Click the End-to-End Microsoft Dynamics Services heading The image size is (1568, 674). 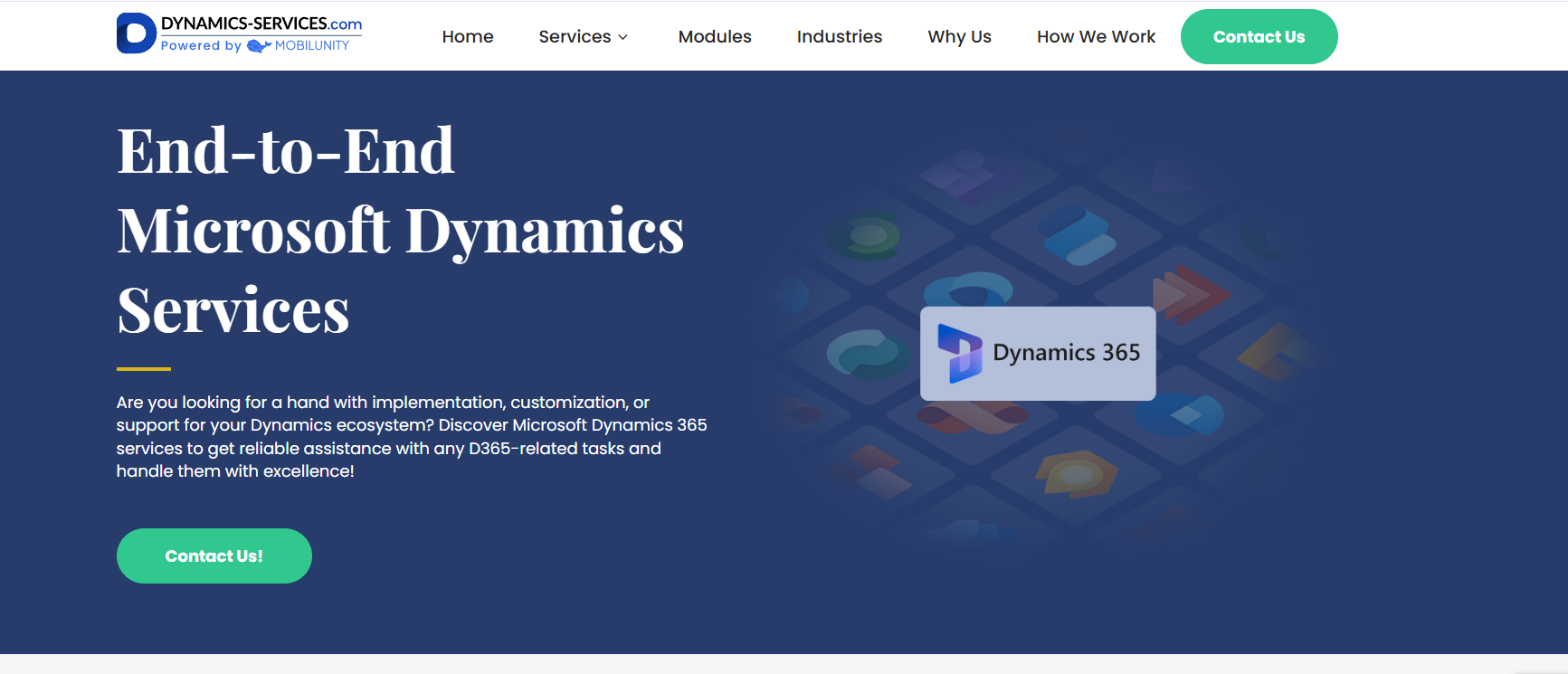(401, 230)
